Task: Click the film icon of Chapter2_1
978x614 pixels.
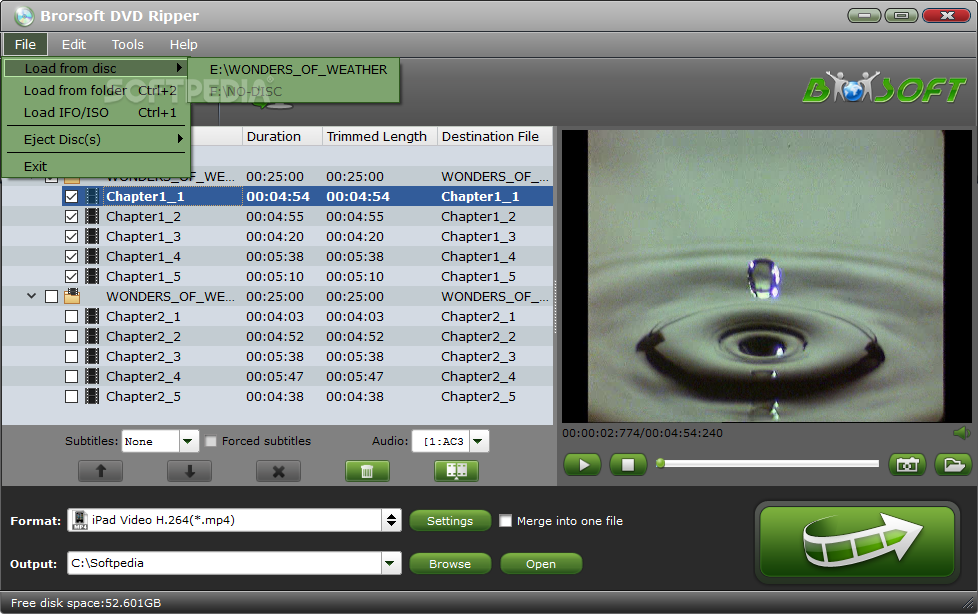Action: coord(92,316)
